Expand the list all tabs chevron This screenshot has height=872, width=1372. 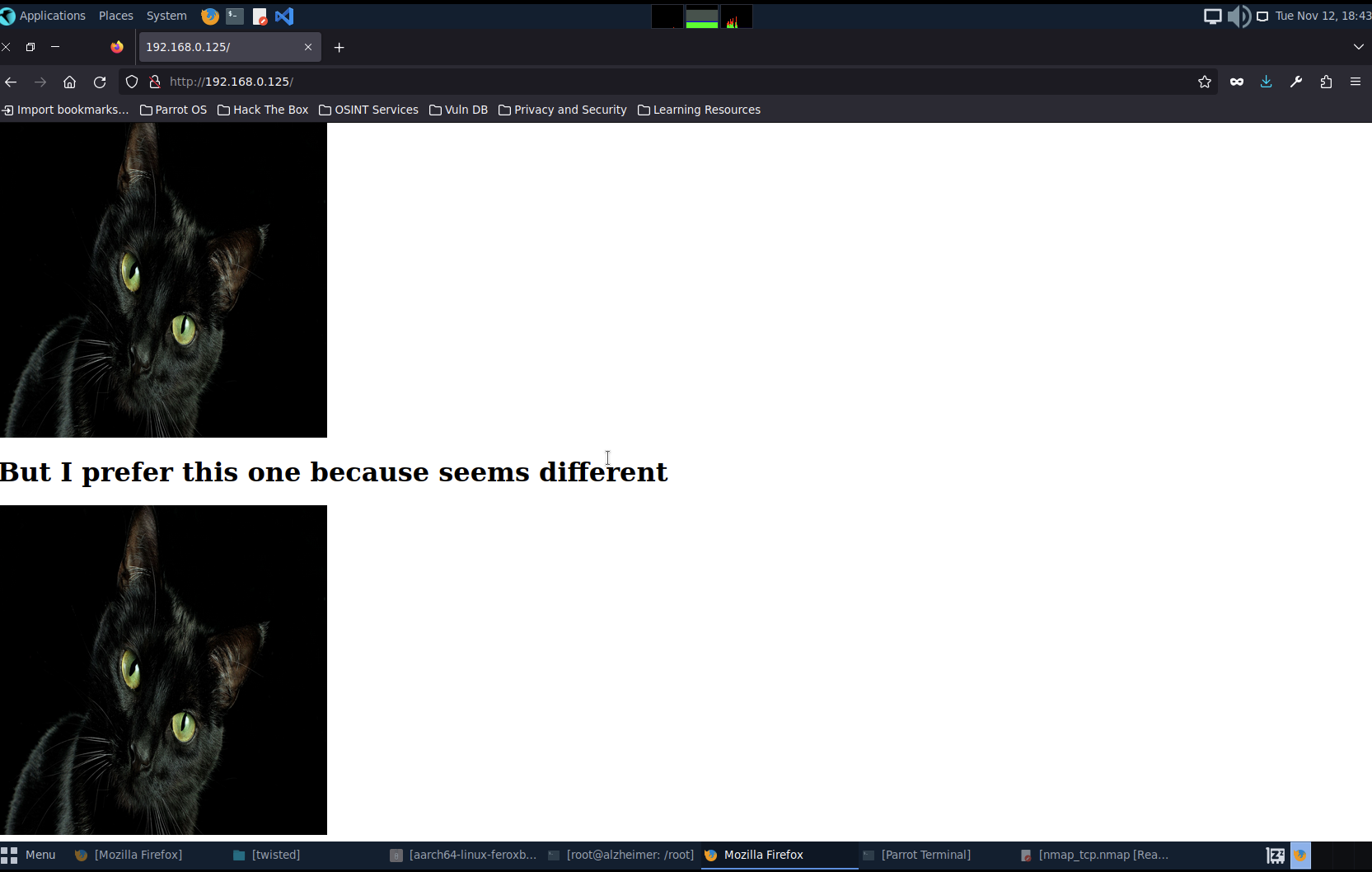click(1358, 47)
